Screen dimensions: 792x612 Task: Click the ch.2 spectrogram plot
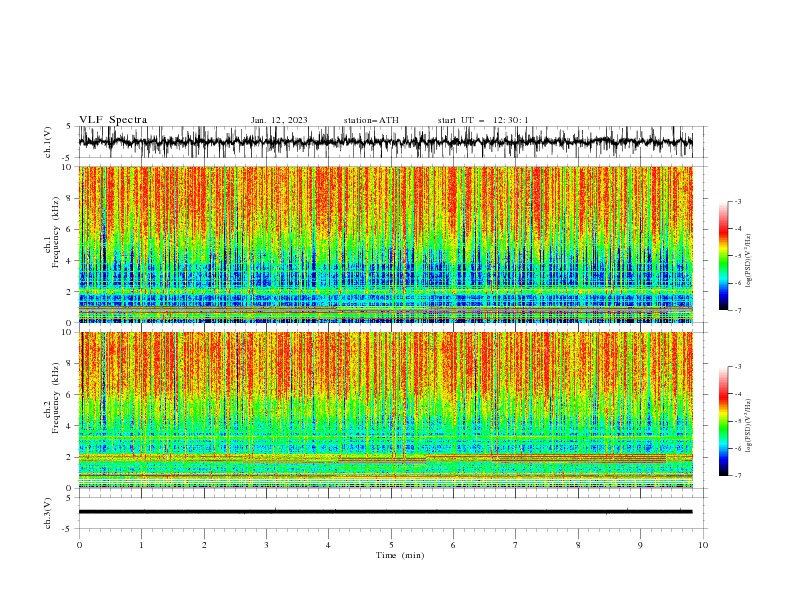click(x=386, y=410)
